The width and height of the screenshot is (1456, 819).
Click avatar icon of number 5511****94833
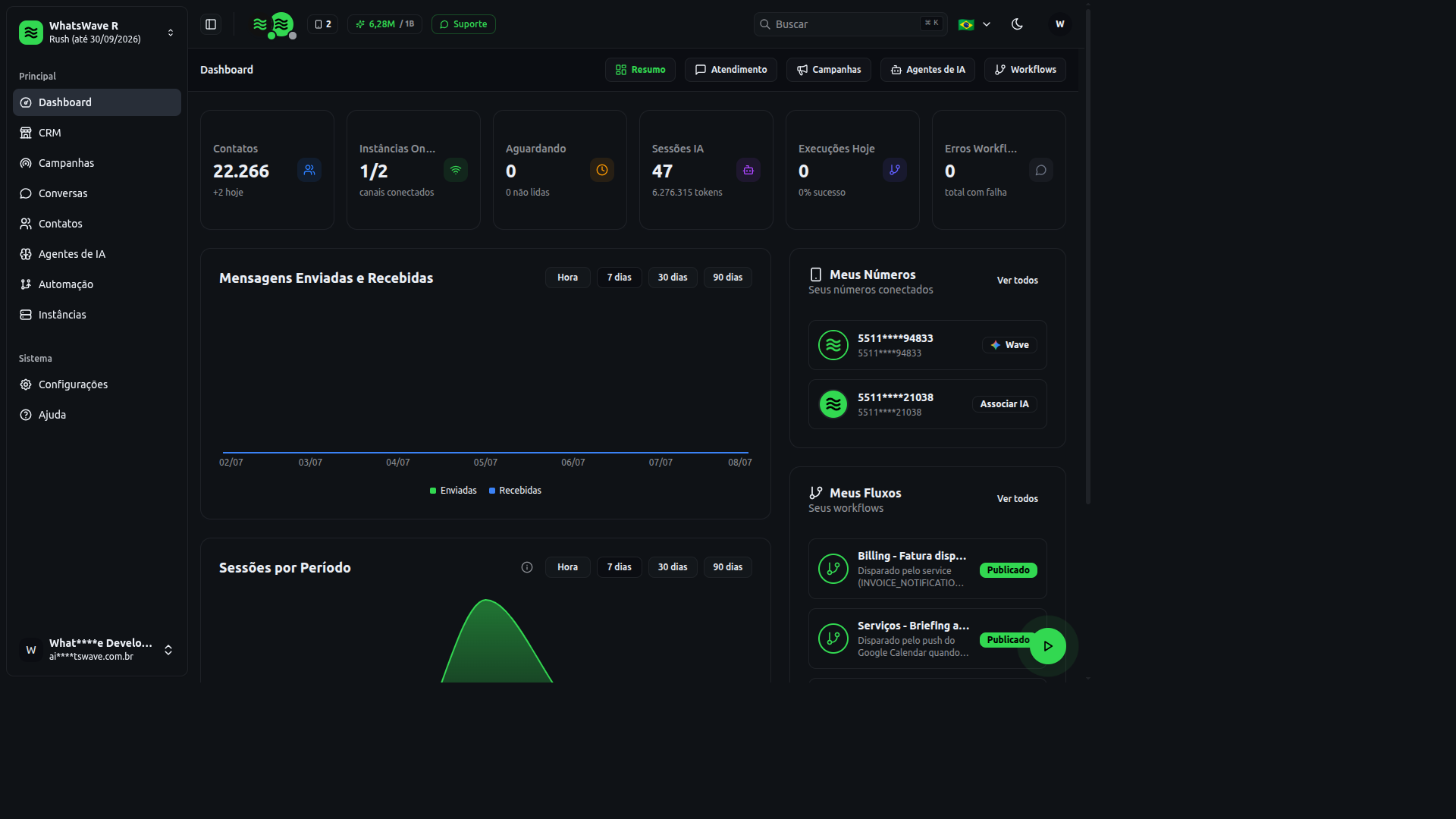pos(833,345)
